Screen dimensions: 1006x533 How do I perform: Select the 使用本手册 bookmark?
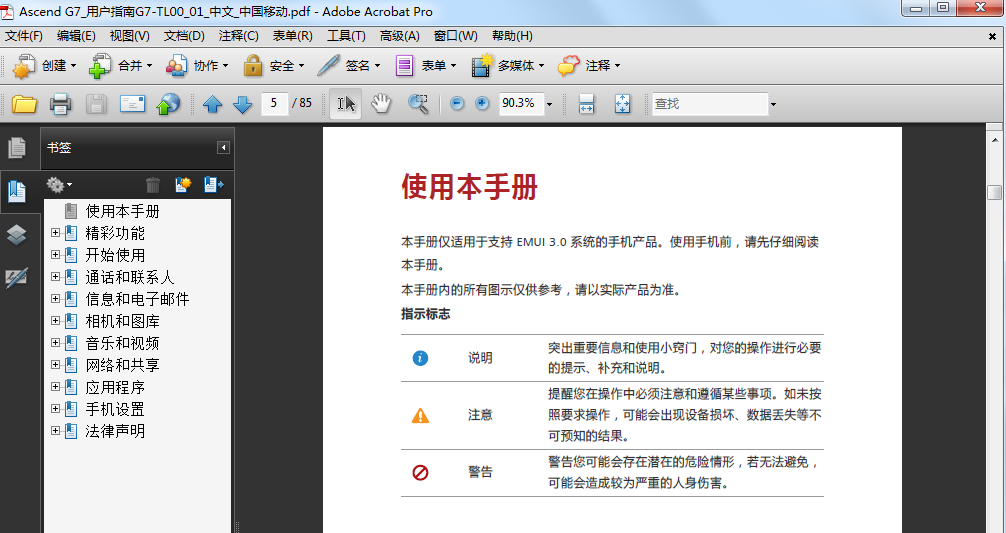click(x=123, y=211)
